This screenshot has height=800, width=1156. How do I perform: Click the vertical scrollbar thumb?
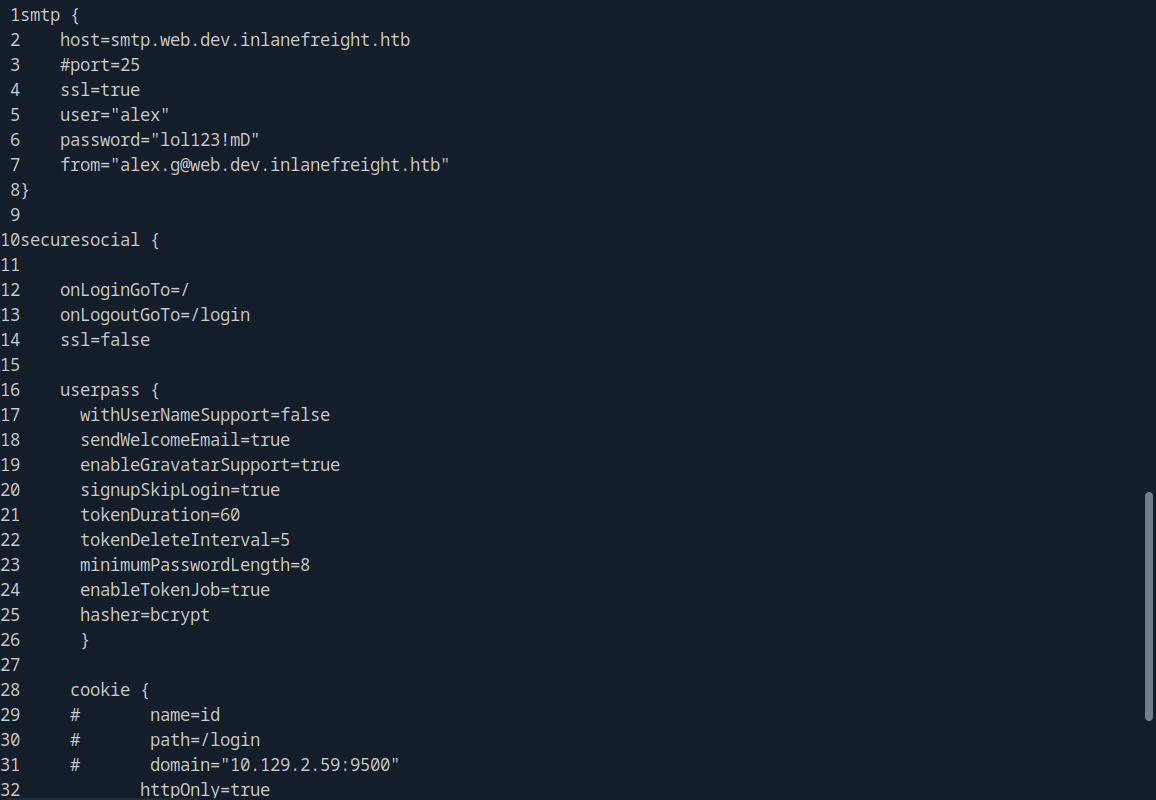coord(1148,605)
